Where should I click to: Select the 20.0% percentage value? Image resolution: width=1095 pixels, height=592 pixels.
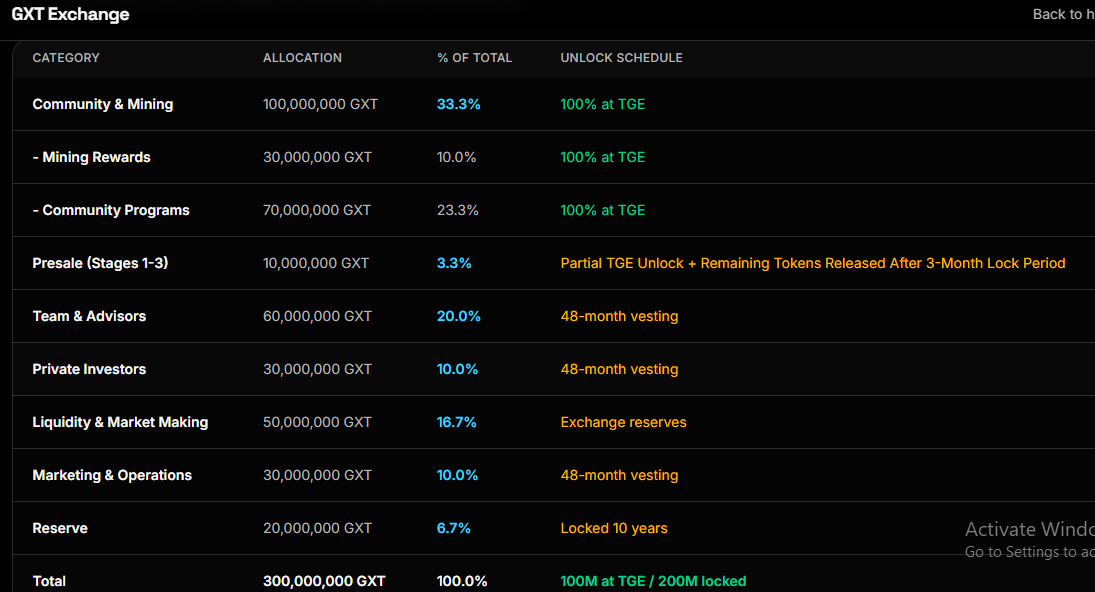point(459,316)
